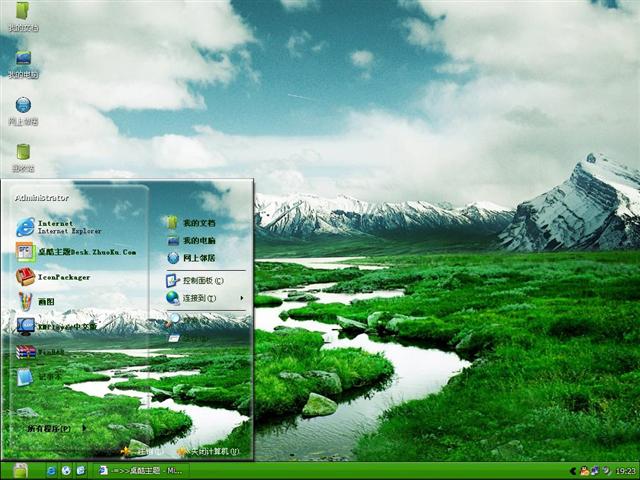Launch Internet Explorer from the Quick Launch bar
The image size is (640, 480).
pyautogui.click(x=51, y=471)
